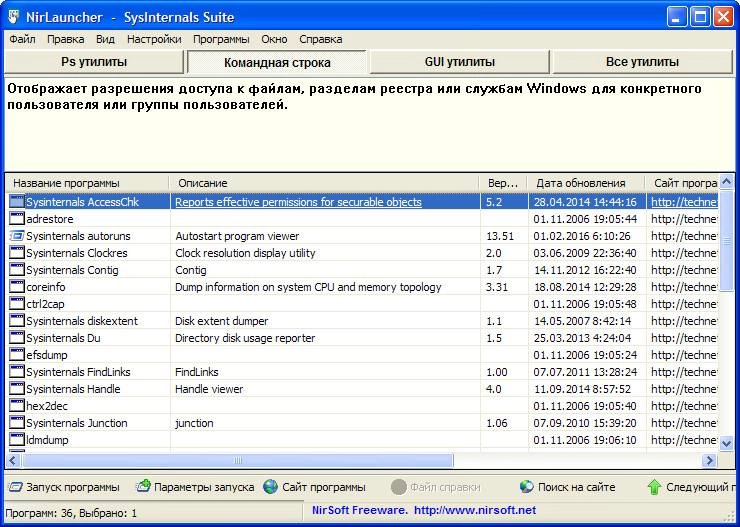Viewport: 740px width, 527px height.
Task: Open the Справка menu
Action: click(321, 39)
